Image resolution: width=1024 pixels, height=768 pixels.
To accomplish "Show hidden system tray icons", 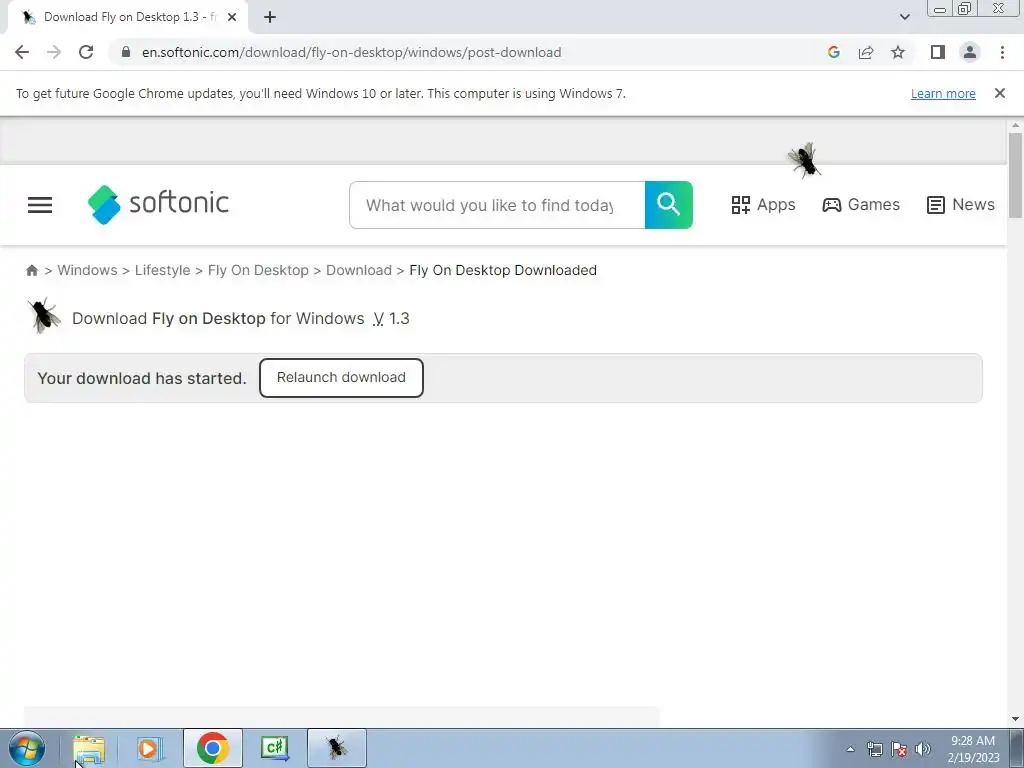I will coord(850,749).
